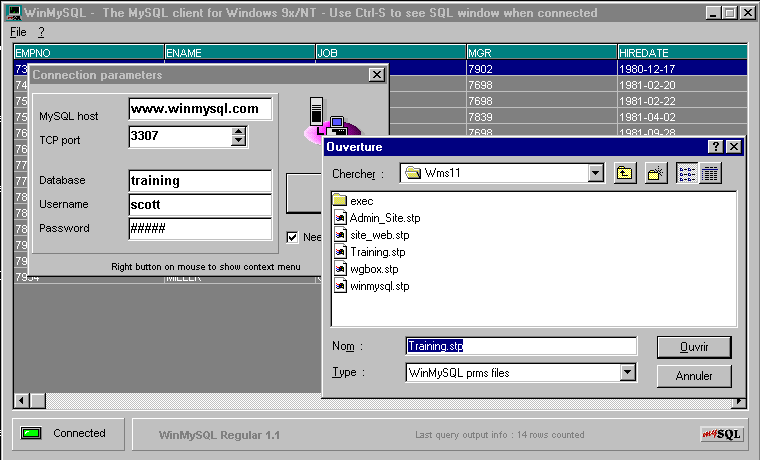Click the MySQL logo in status bar
Viewport: 760px width, 460px height.
721,434
